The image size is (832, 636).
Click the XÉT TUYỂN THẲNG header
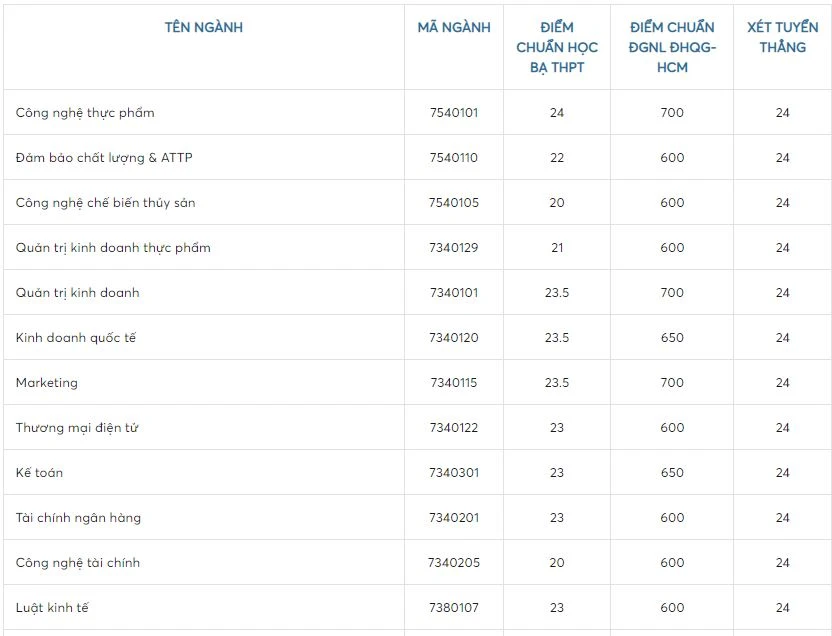click(x=782, y=37)
